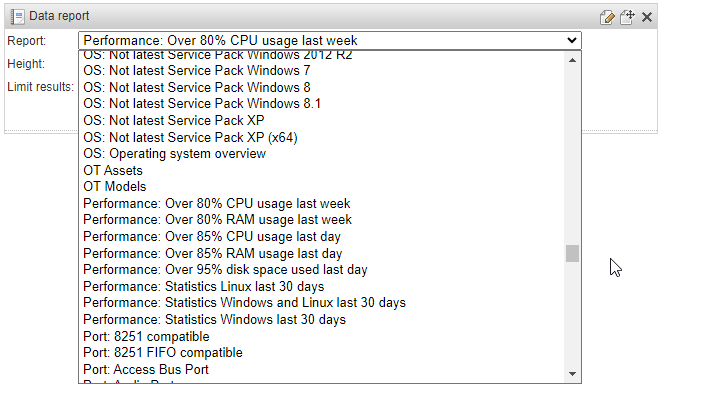Click the Height: field label

tap(26, 64)
